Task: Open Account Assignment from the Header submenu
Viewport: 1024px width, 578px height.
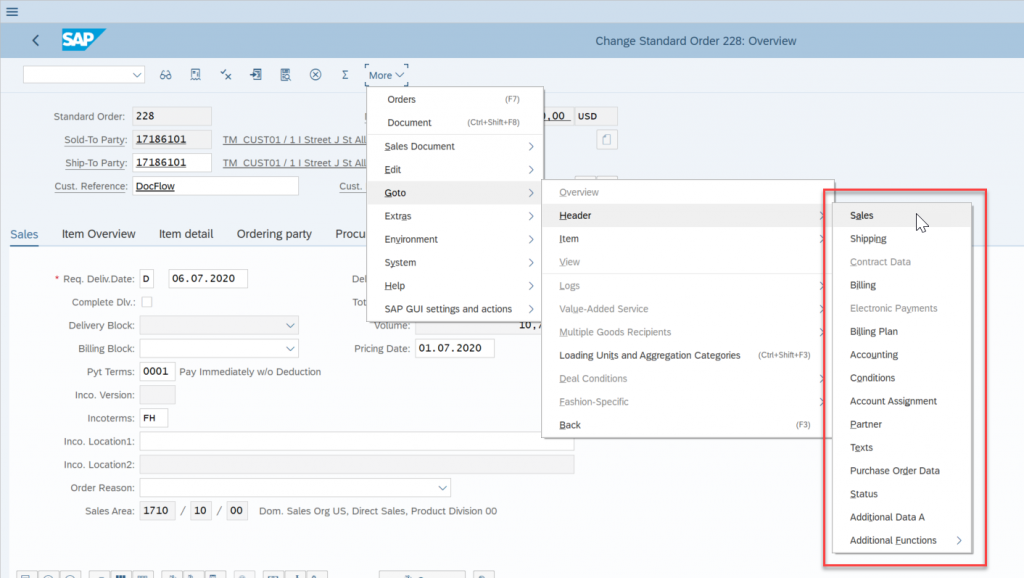Action: coord(902,401)
